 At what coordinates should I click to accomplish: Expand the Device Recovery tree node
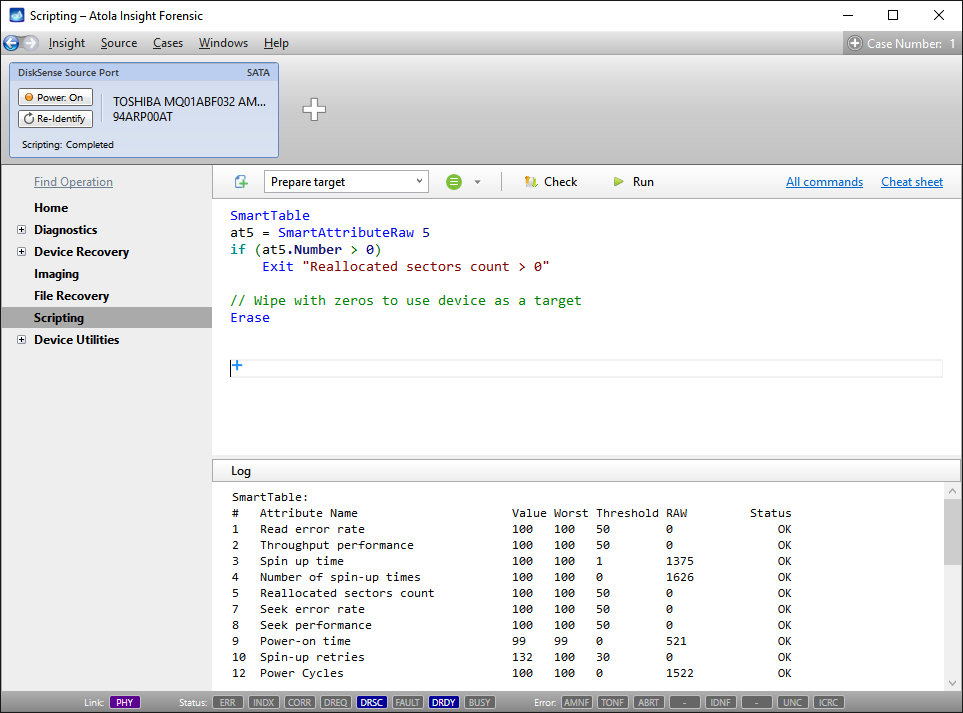pyautogui.click(x=21, y=252)
